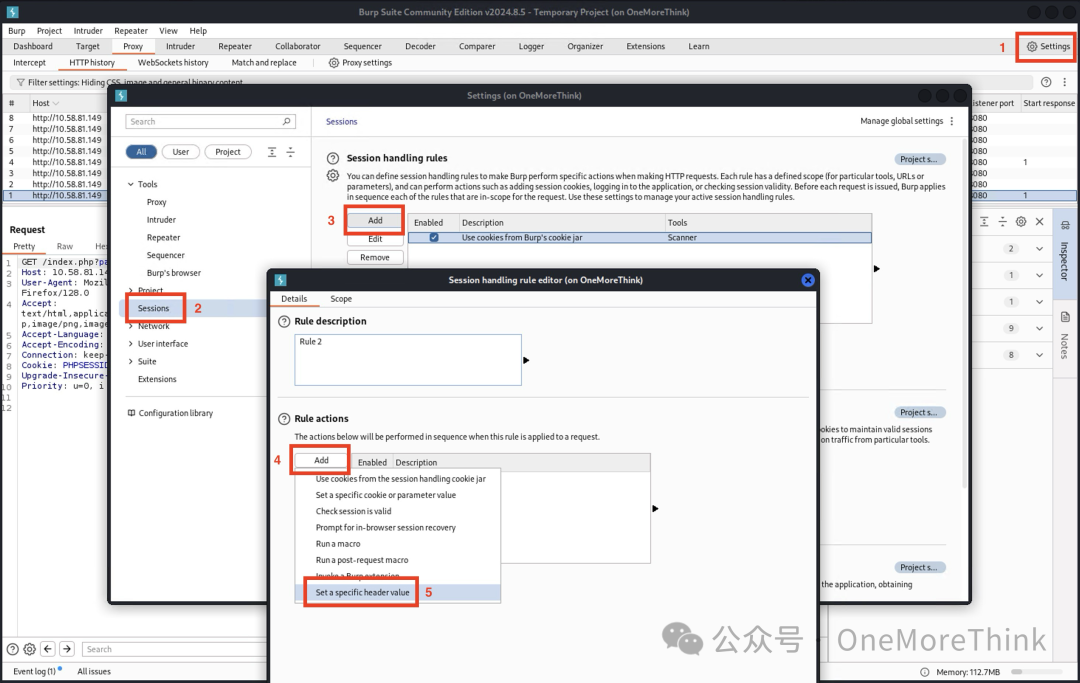Click request Search field at bottom
Screen dimensions: 1080x683
click(x=175, y=649)
